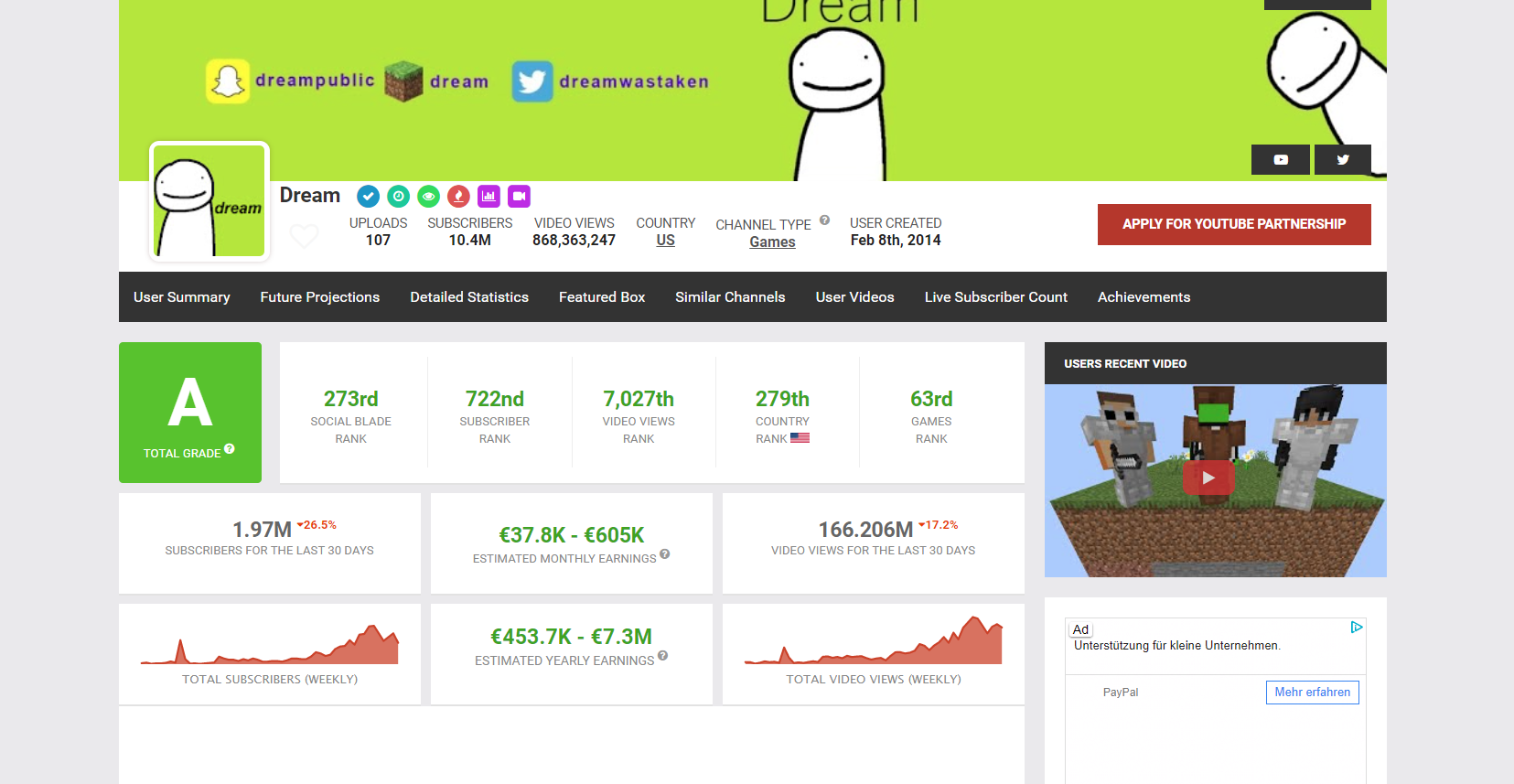
Task: Click the €453.7K - €7.3M yearly earnings
Action: [x=572, y=637]
